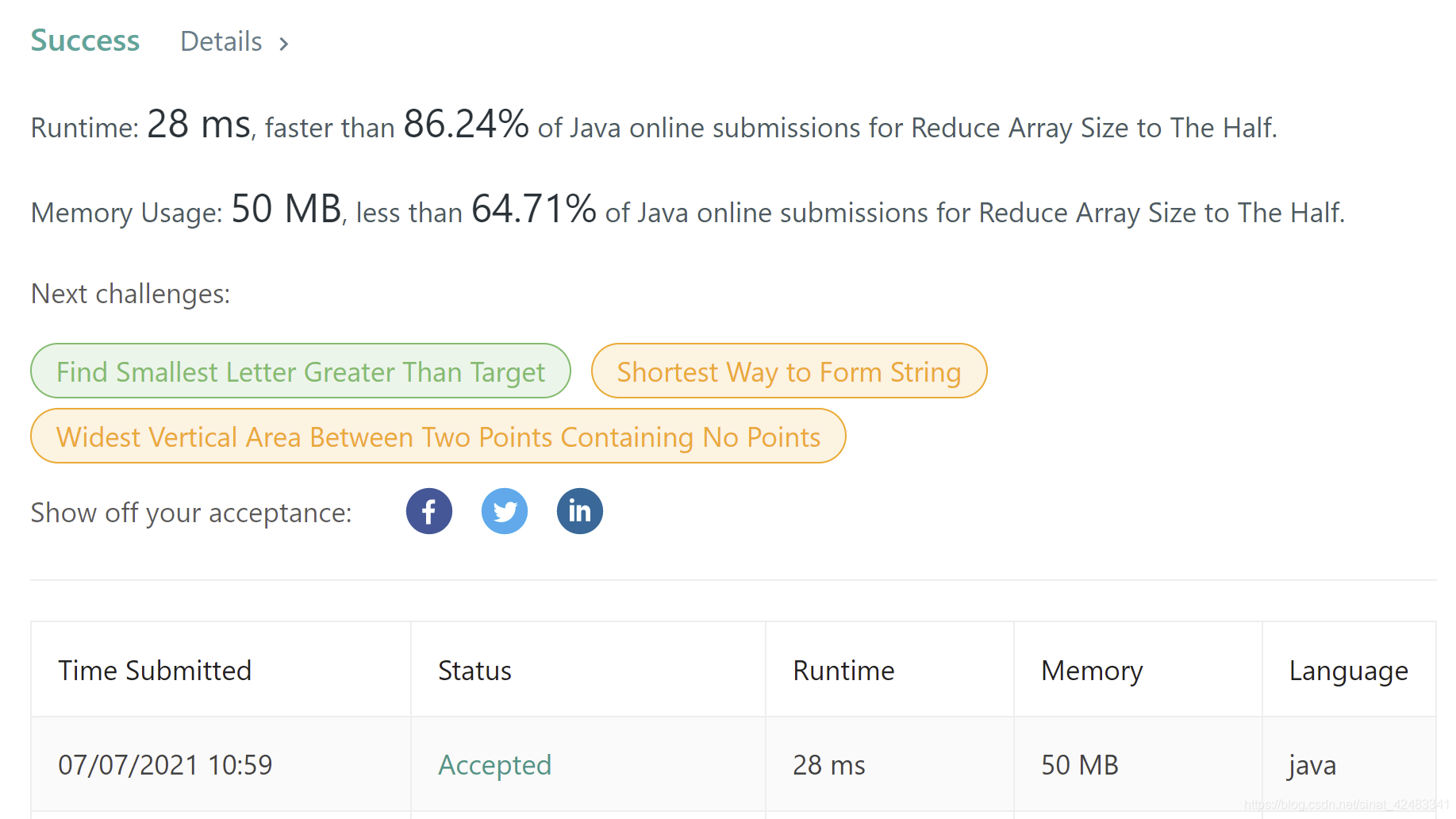This screenshot has height=819, width=1456.
Task: Open Find Smallest Letter Greater Than Target
Action: click(300, 371)
